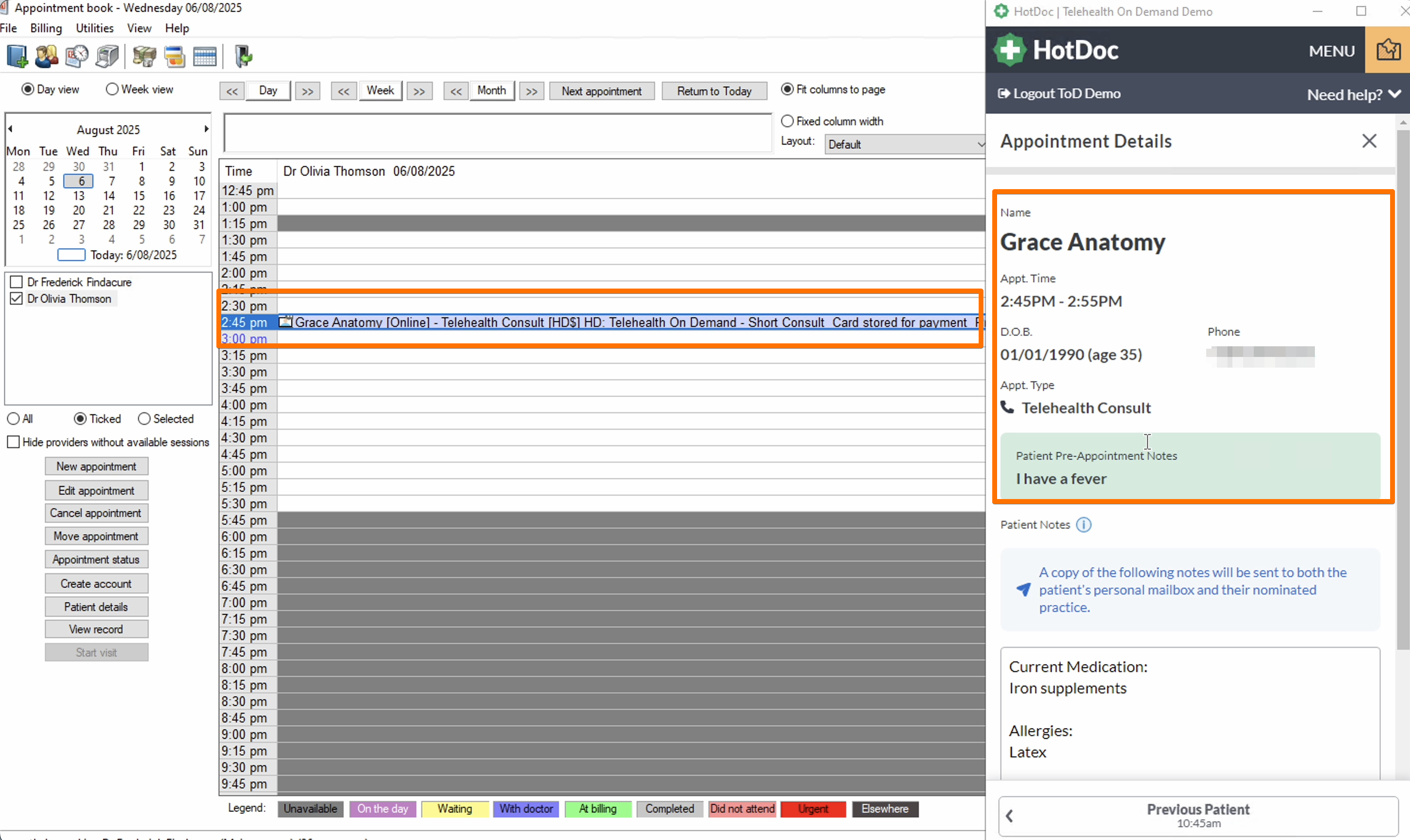Click Logout ToD Demo link
Viewport: 1410px width, 840px height.
click(x=1059, y=94)
